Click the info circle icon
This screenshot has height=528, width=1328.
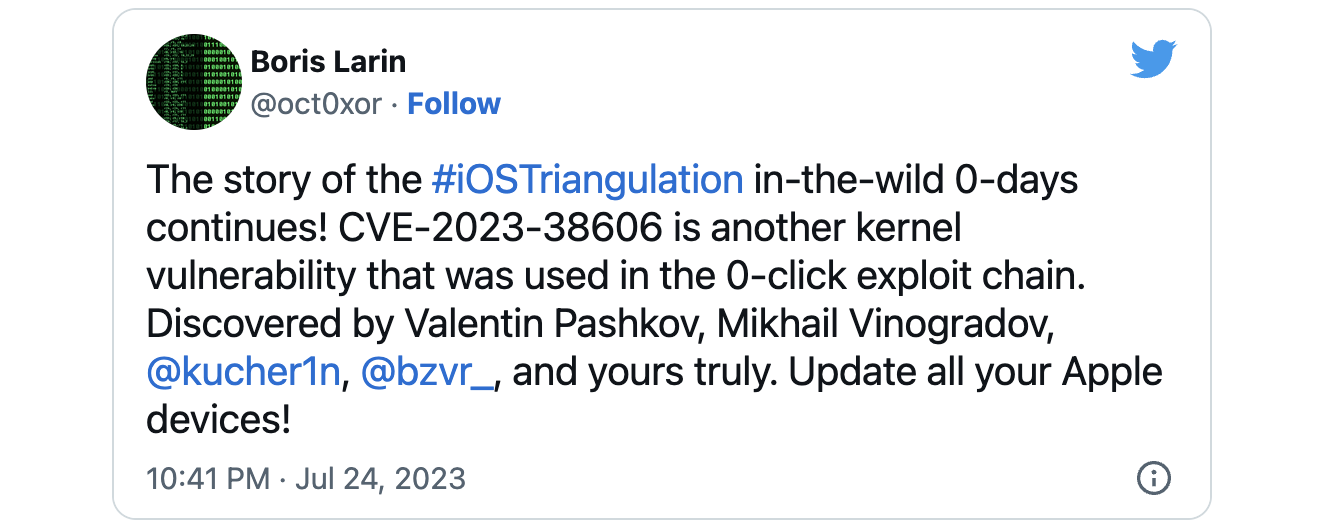[1154, 477]
